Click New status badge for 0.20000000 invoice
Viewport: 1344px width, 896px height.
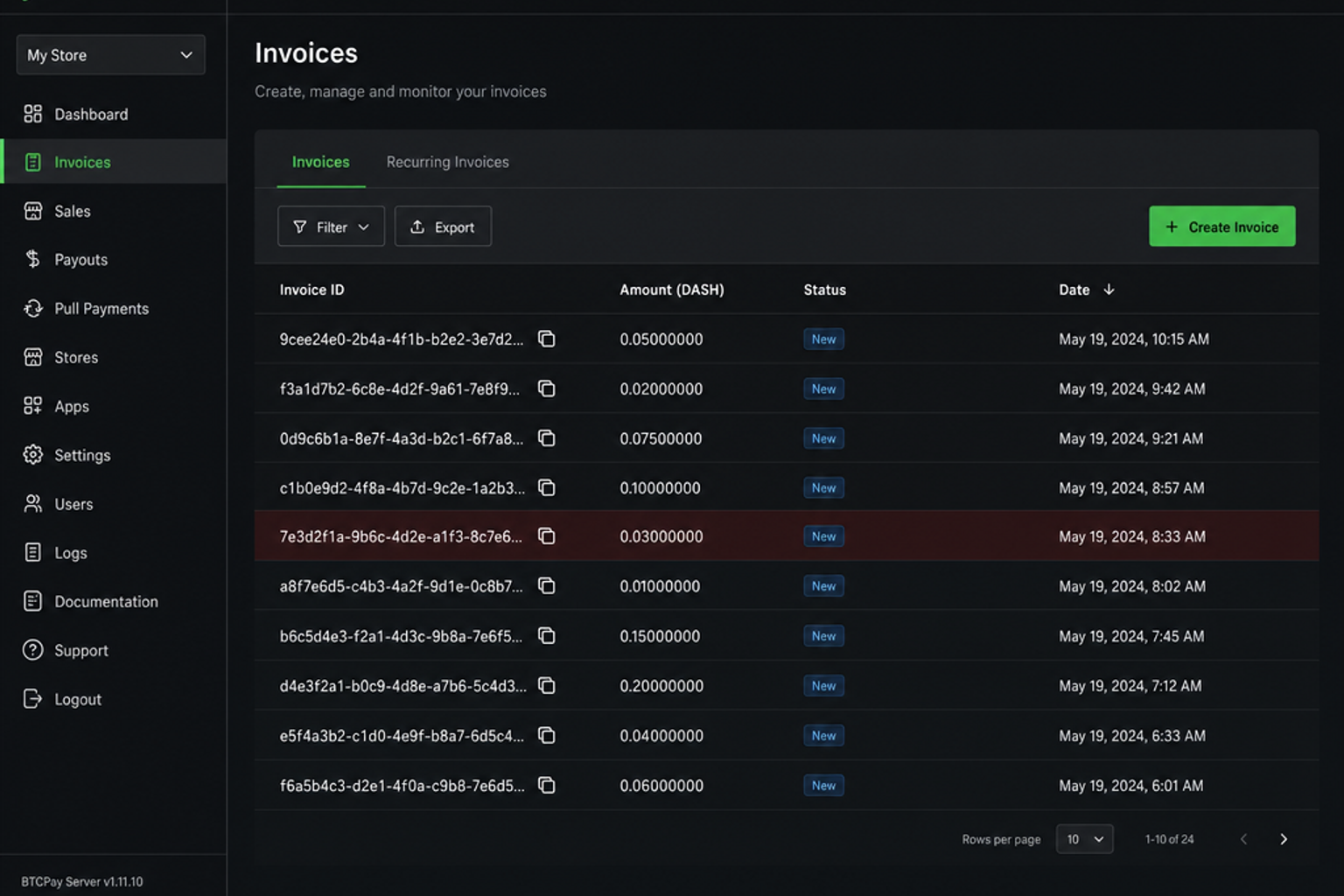pos(823,686)
